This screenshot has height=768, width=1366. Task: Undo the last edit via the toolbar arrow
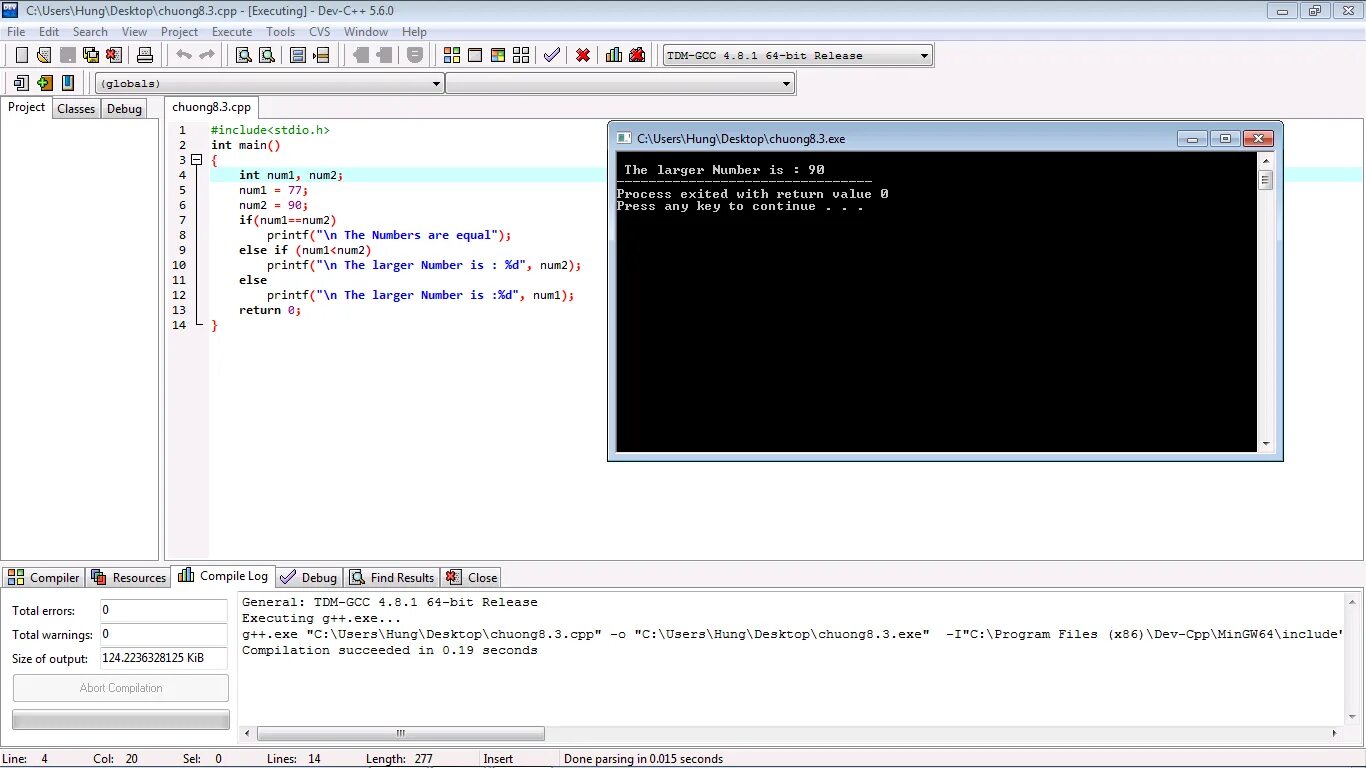tap(184, 55)
